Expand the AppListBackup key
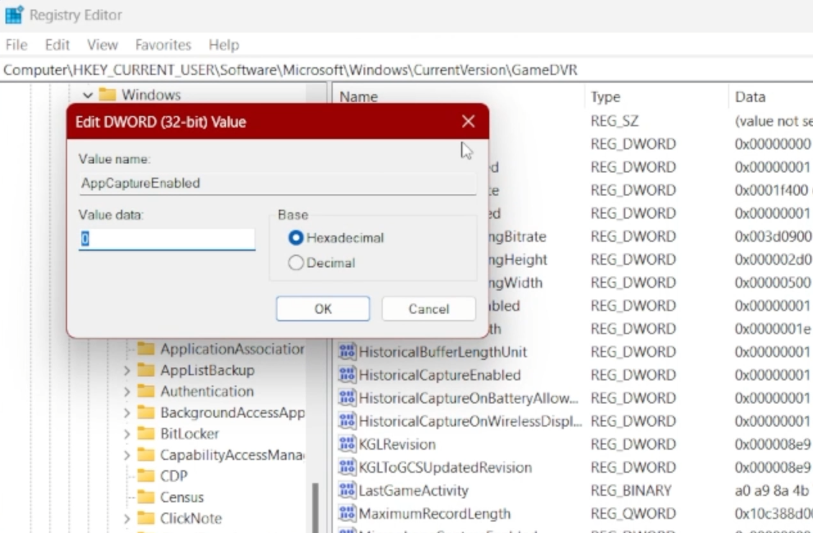The image size is (813, 533). point(127,370)
